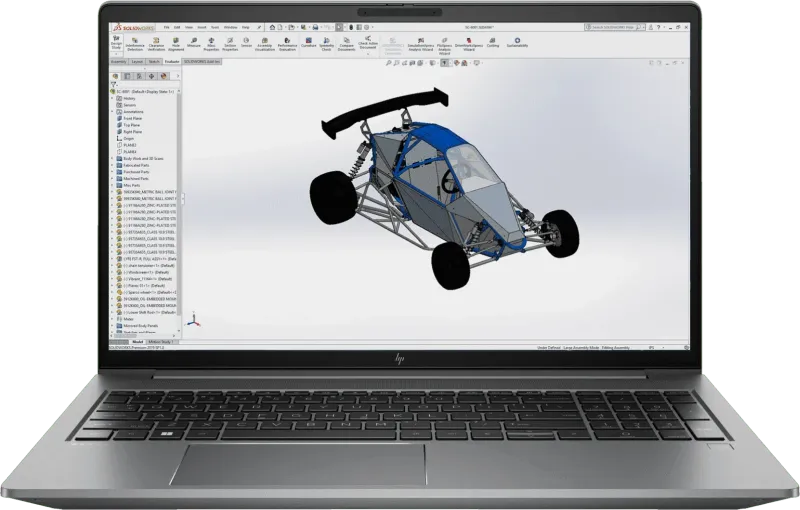Select Top Plane in tree

129,125
